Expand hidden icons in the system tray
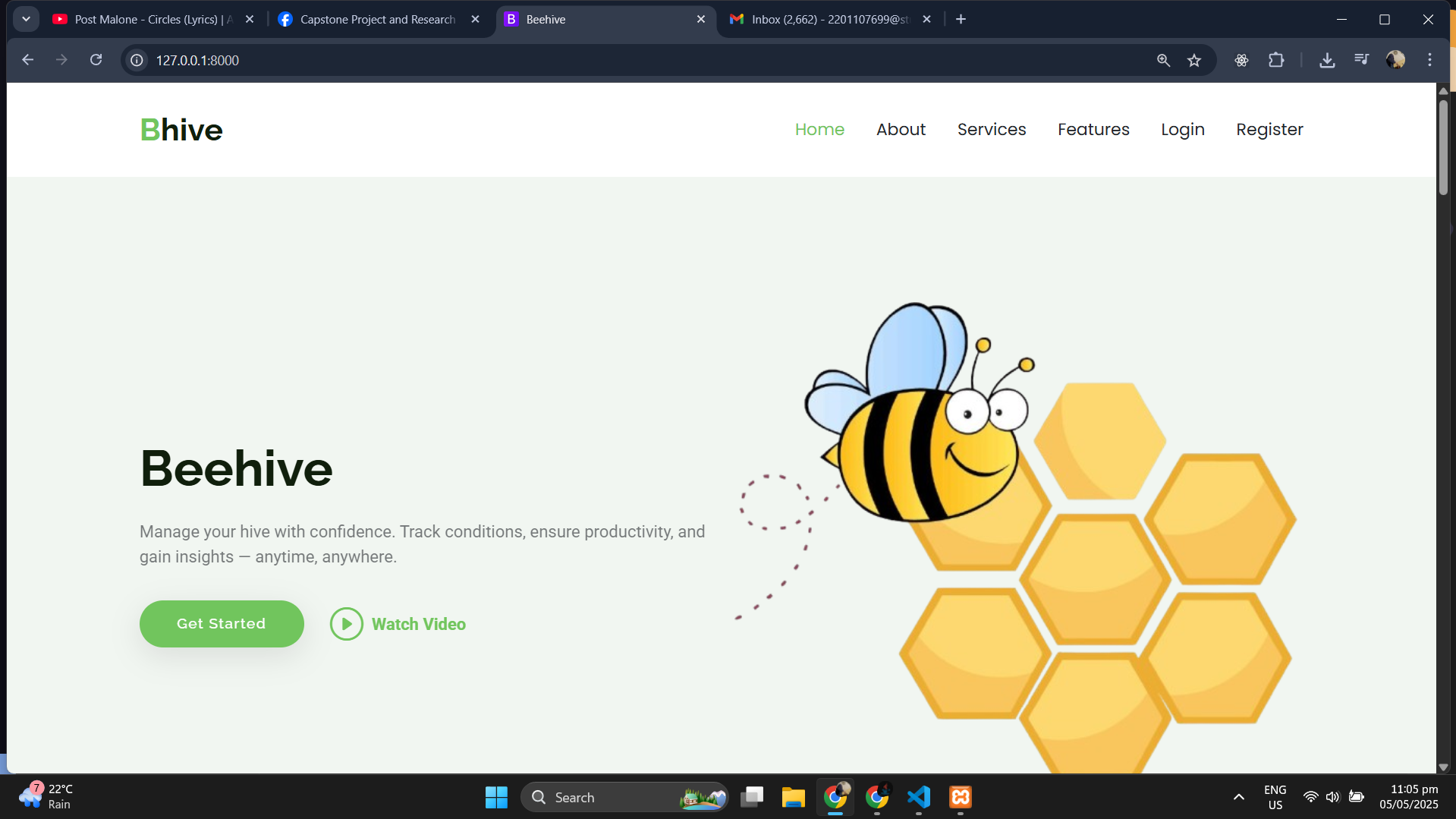This screenshot has width=1456, height=819. coord(1238,797)
